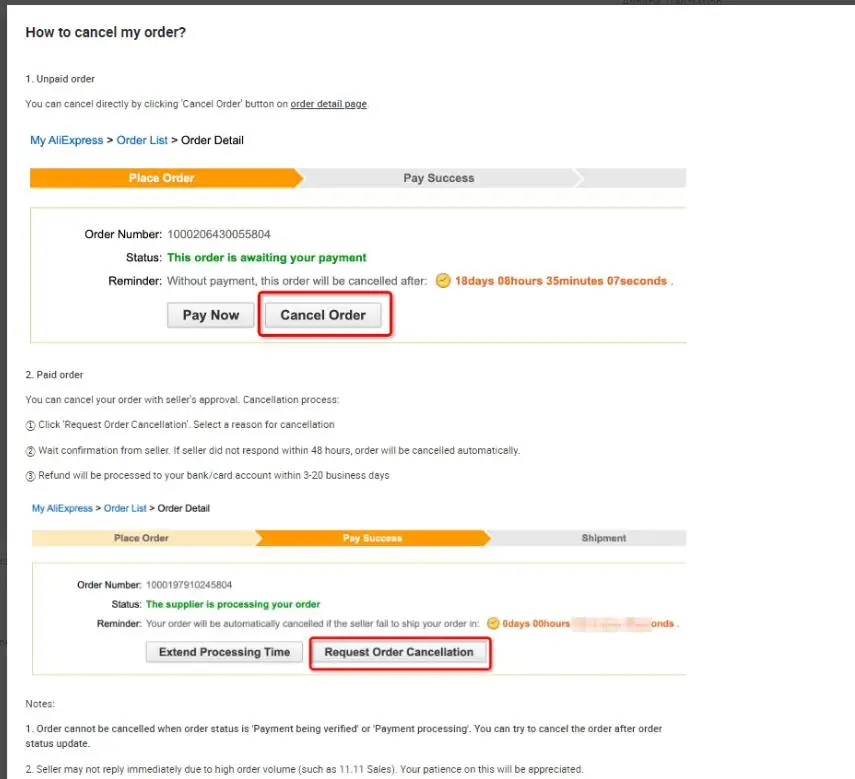This screenshot has height=779, width=855.
Task: Select the grey Pay Success progress step
Action: point(438,178)
